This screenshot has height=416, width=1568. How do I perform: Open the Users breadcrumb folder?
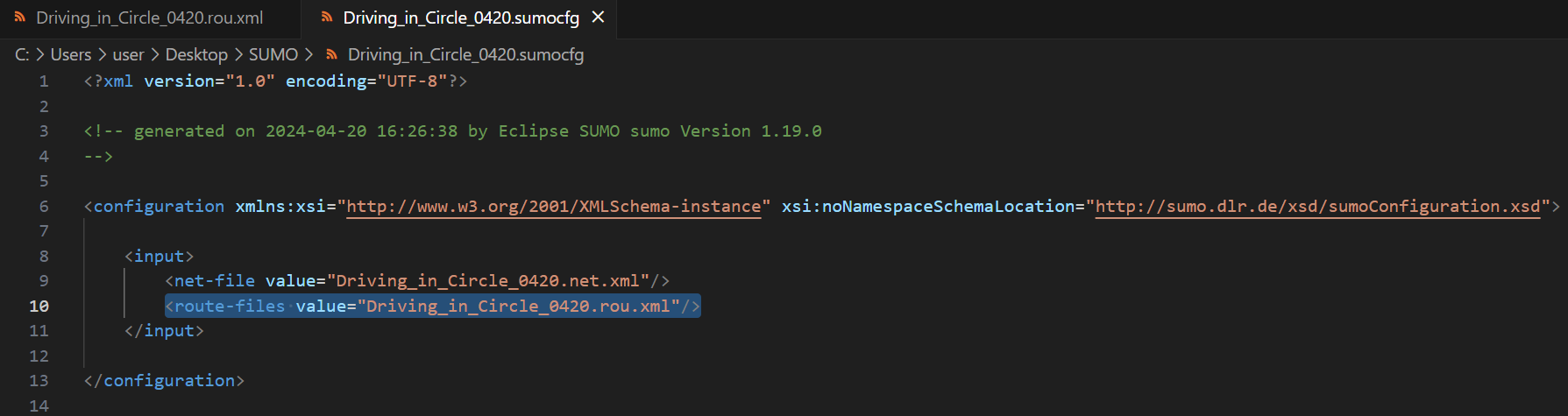[x=71, y=54]
